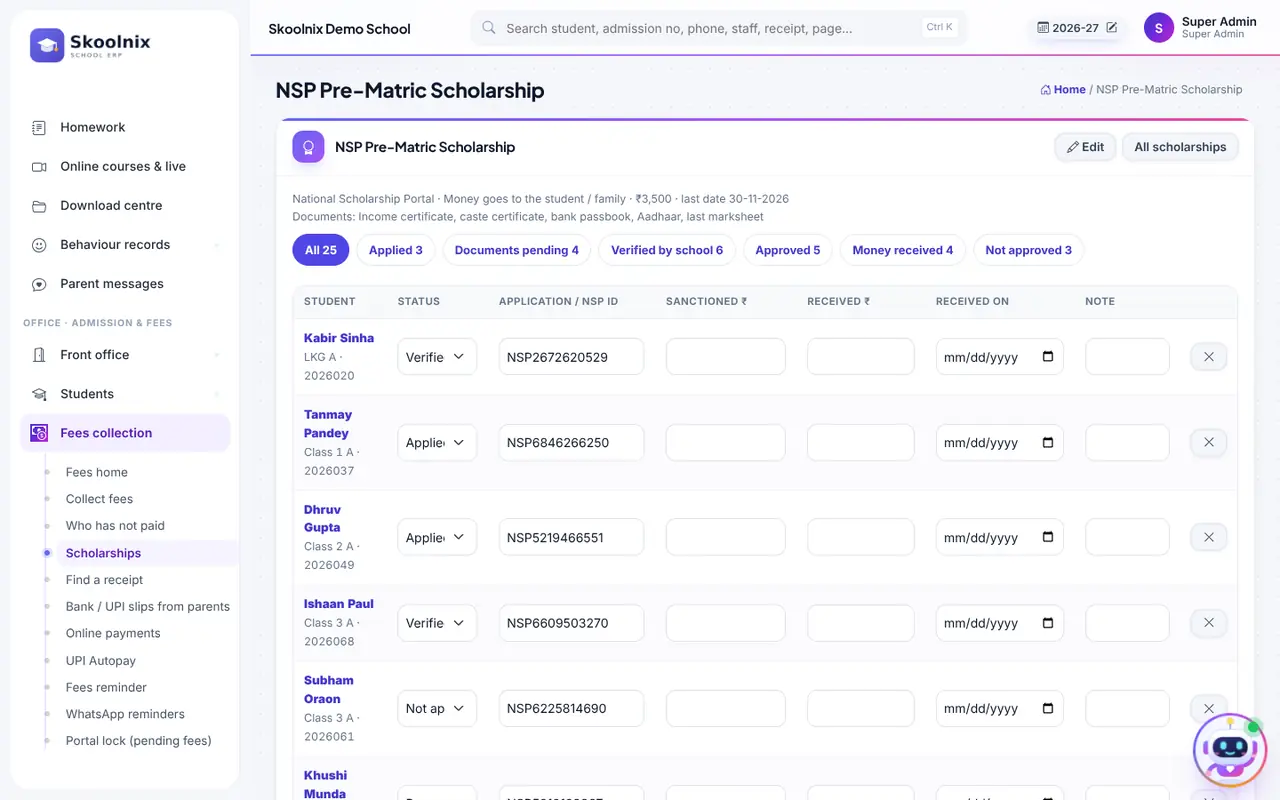The image size is (1280, 800).
Task: Show the Not approved 3 filter
Action: pyautogui.click(x=1028, y=250)
